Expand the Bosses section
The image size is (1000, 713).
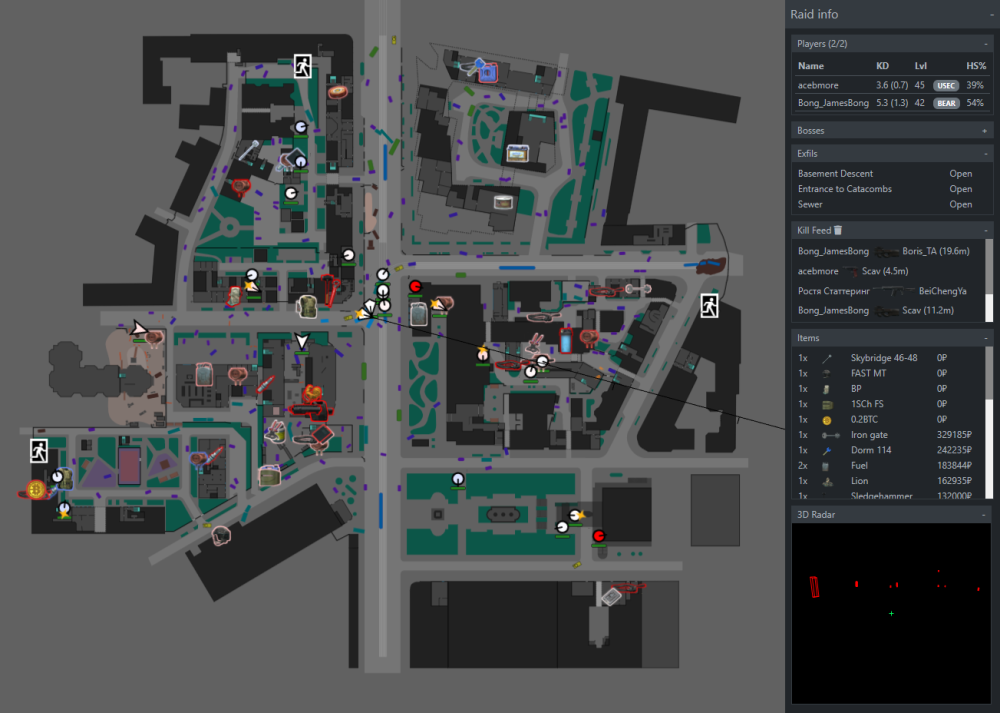pyautogui.click(x=985, y=131)
